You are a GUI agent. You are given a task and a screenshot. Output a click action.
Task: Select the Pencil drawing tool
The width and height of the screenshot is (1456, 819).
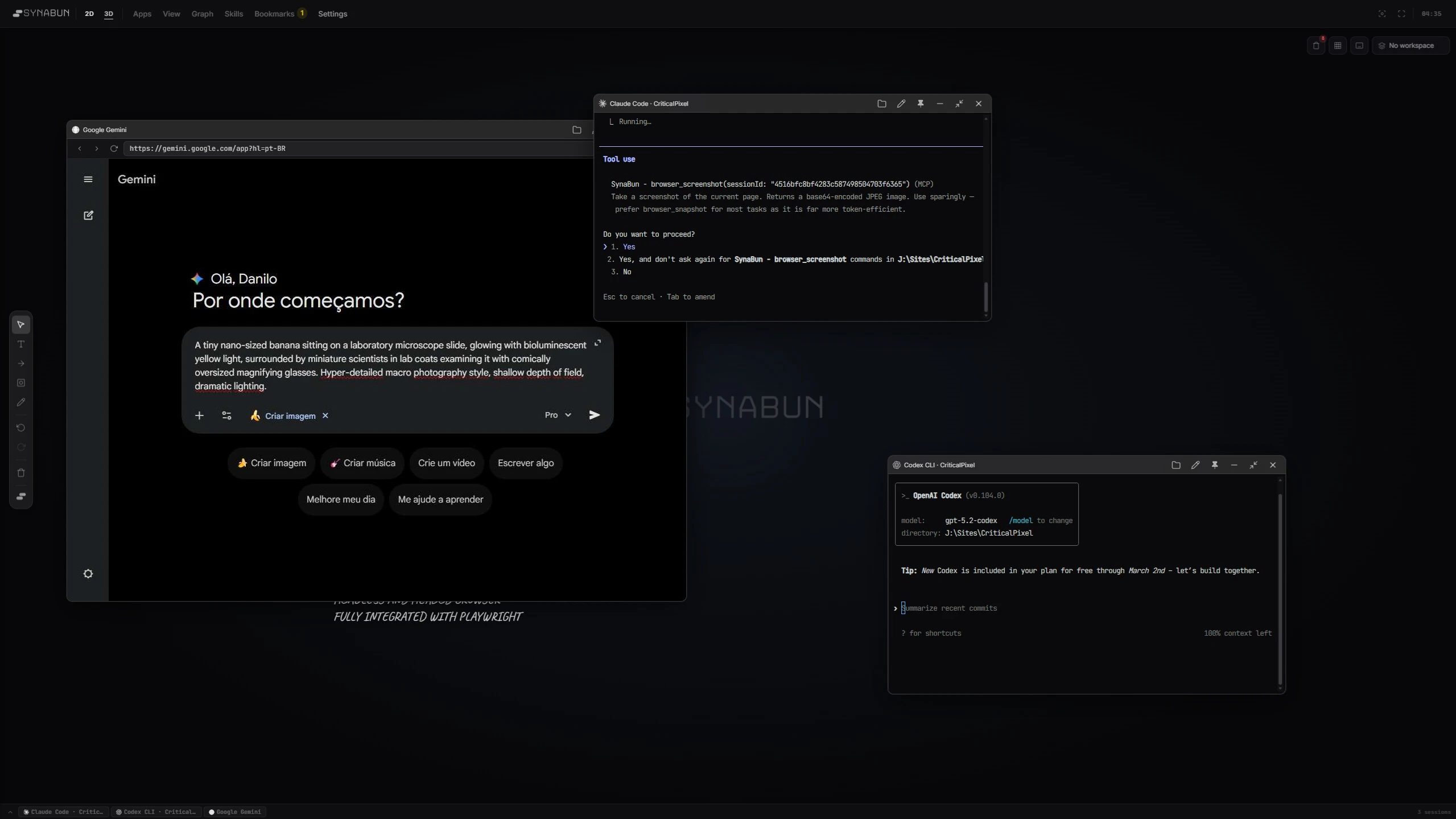[x=21, y=402]
